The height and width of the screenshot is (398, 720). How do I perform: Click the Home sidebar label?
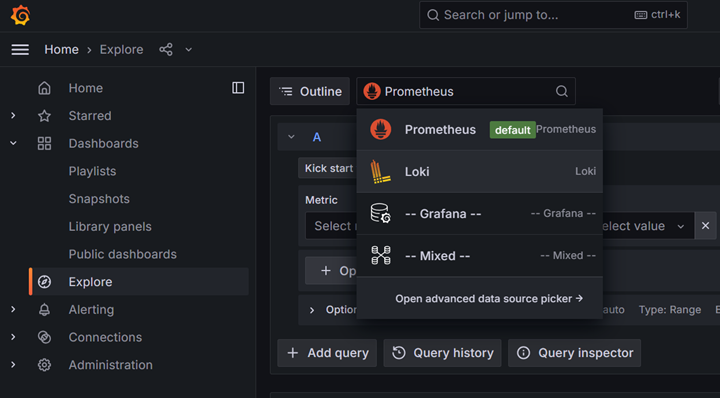tap(86, 88)
